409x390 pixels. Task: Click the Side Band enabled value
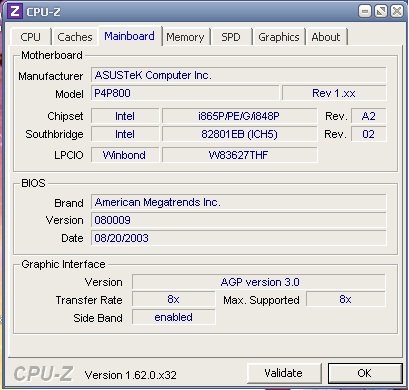click(x=173, y=317)
